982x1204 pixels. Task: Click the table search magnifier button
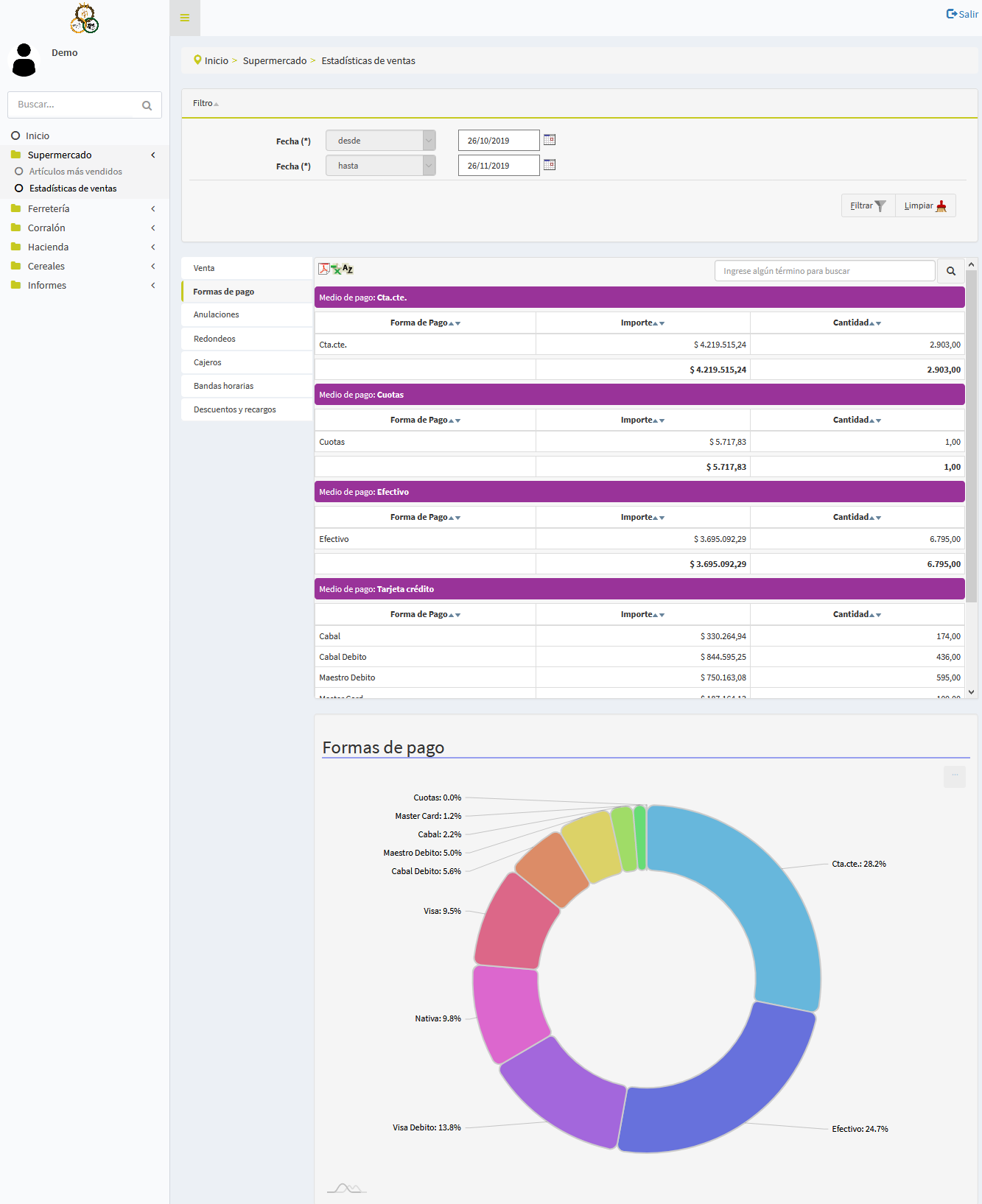click(951, 271)
